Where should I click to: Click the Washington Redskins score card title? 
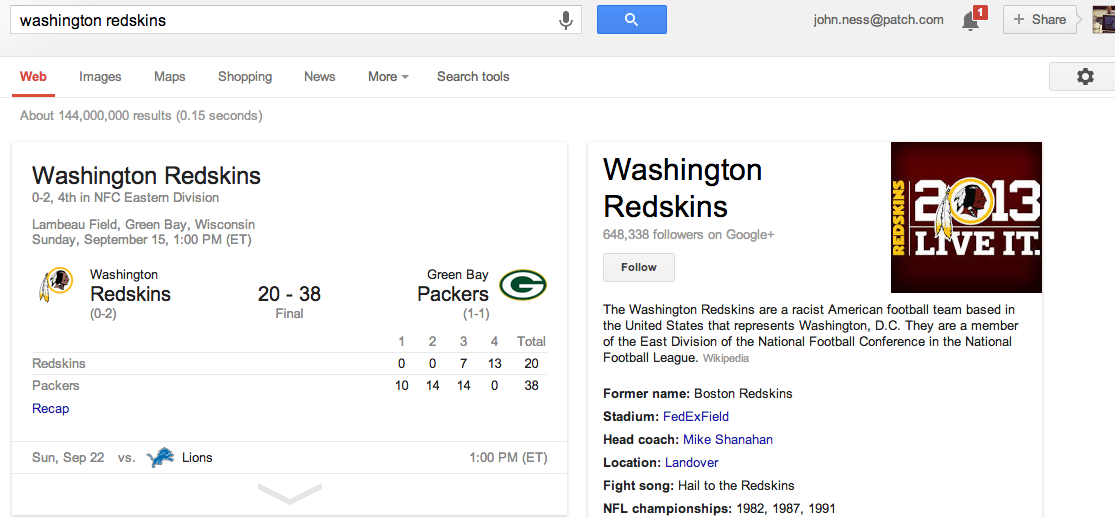coord(146,176)
